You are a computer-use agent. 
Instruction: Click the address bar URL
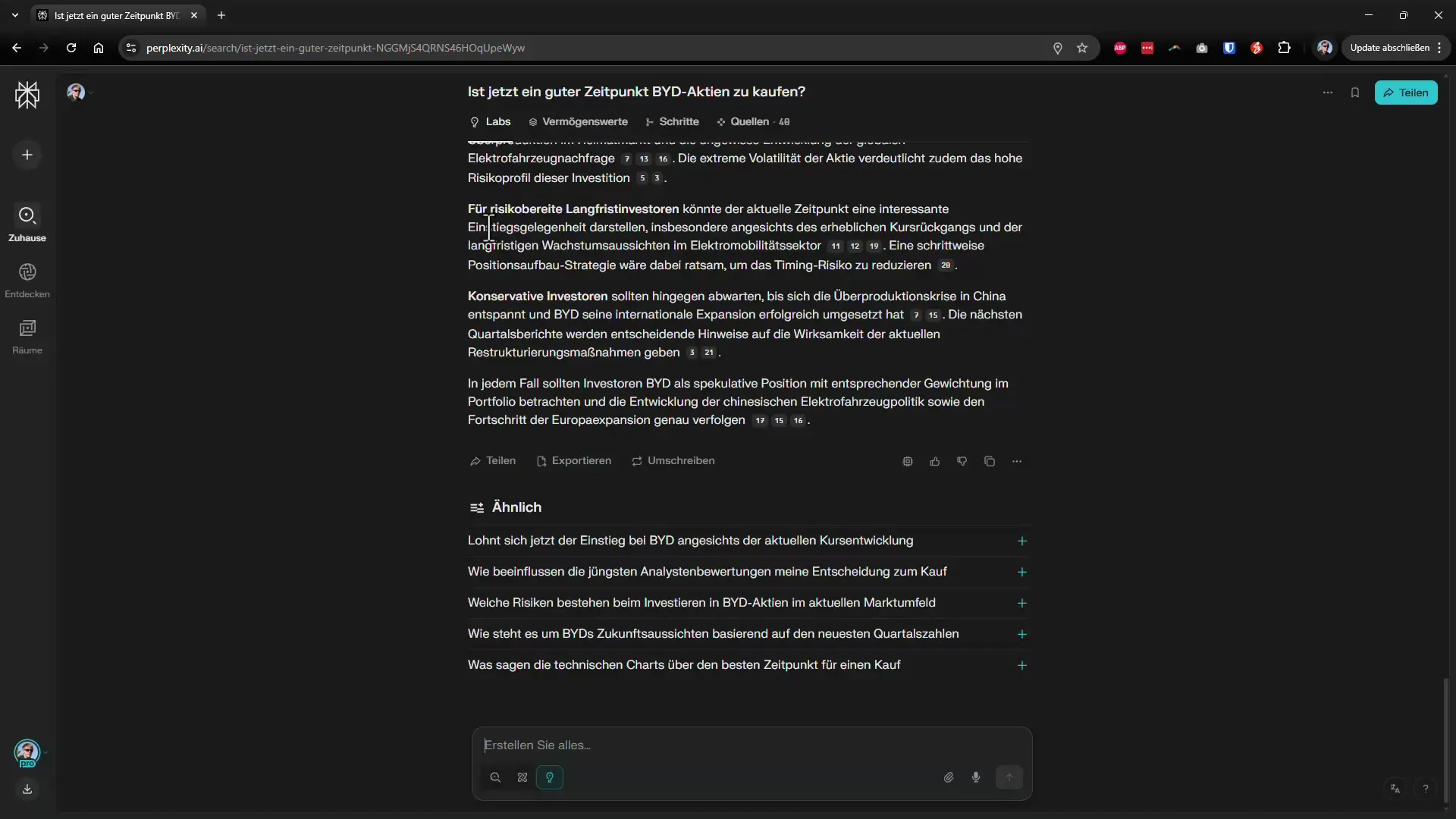coord(335,48)
